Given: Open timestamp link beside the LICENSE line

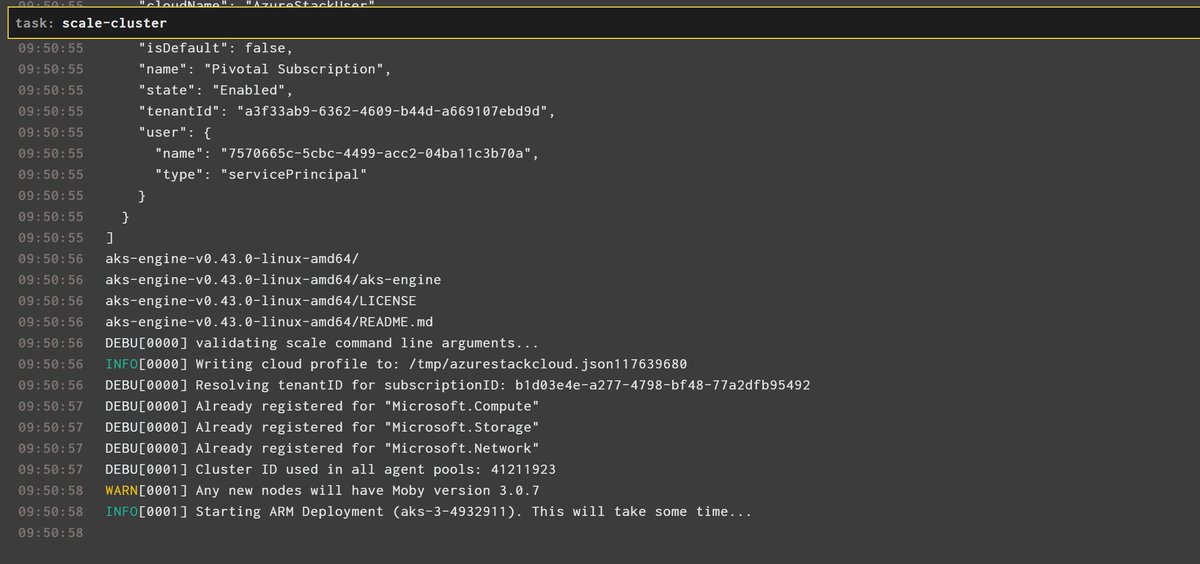Looking at the screenshot, I should 51,301.
